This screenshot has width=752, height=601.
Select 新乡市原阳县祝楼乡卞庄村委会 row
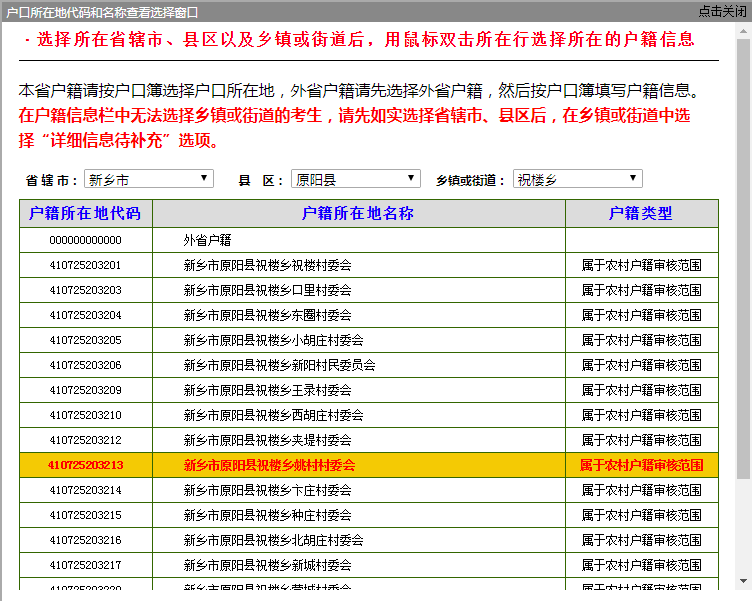359,490
